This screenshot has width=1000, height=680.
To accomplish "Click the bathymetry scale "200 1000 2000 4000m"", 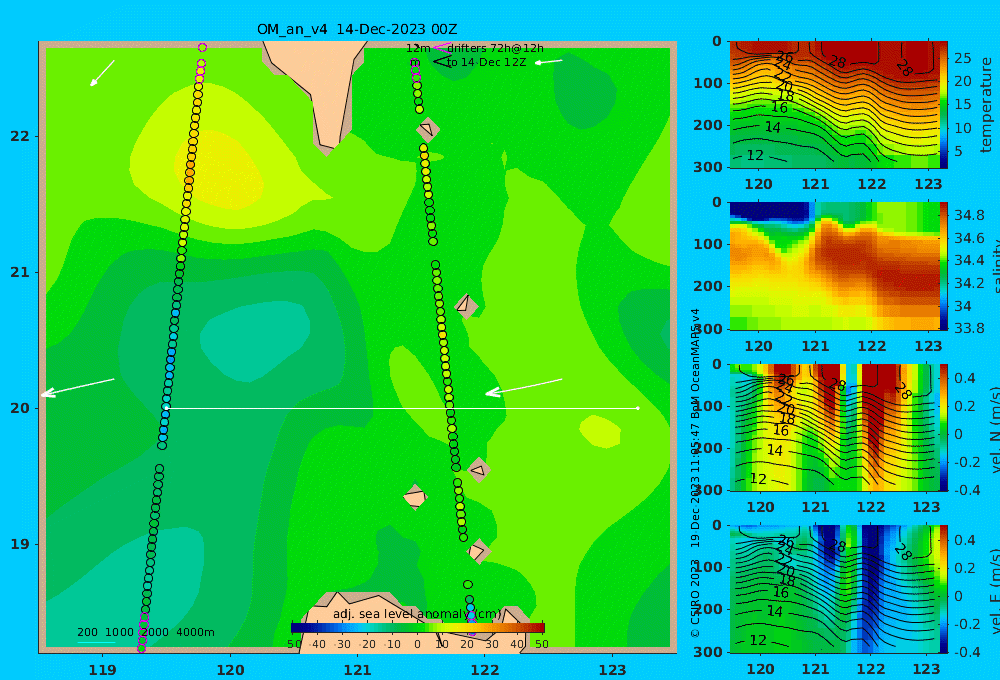I will coord(145,632).
